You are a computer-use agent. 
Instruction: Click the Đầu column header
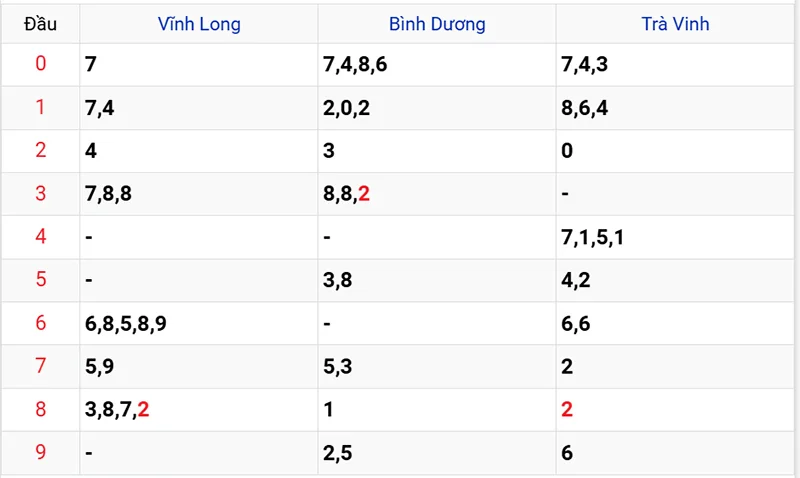pyautogui.click(x=40, y=23)
